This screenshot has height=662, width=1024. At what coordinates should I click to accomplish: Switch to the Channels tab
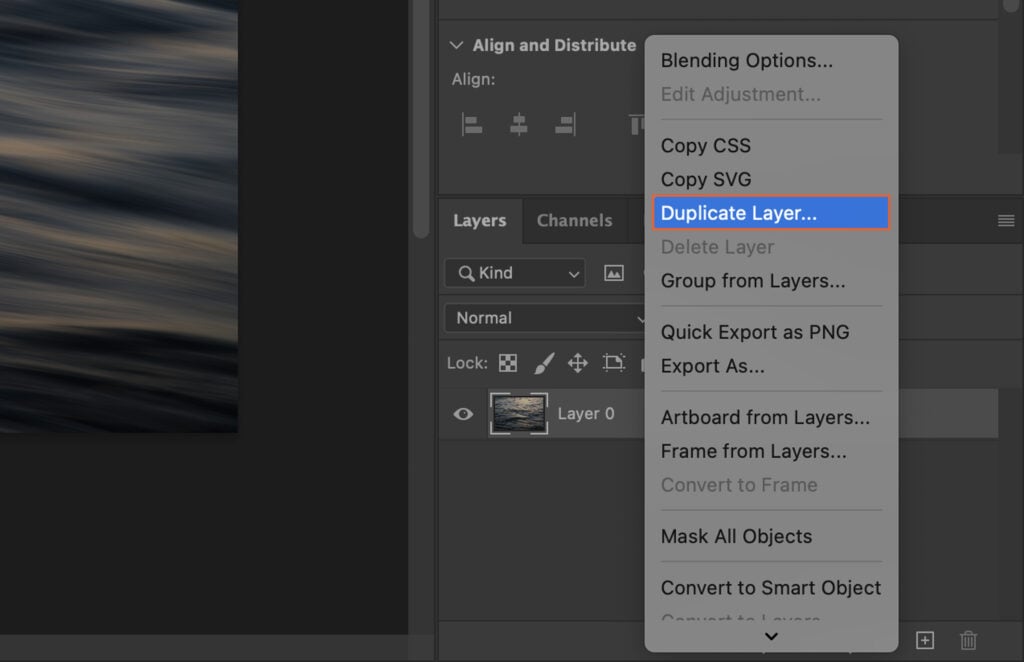(575, 220)
